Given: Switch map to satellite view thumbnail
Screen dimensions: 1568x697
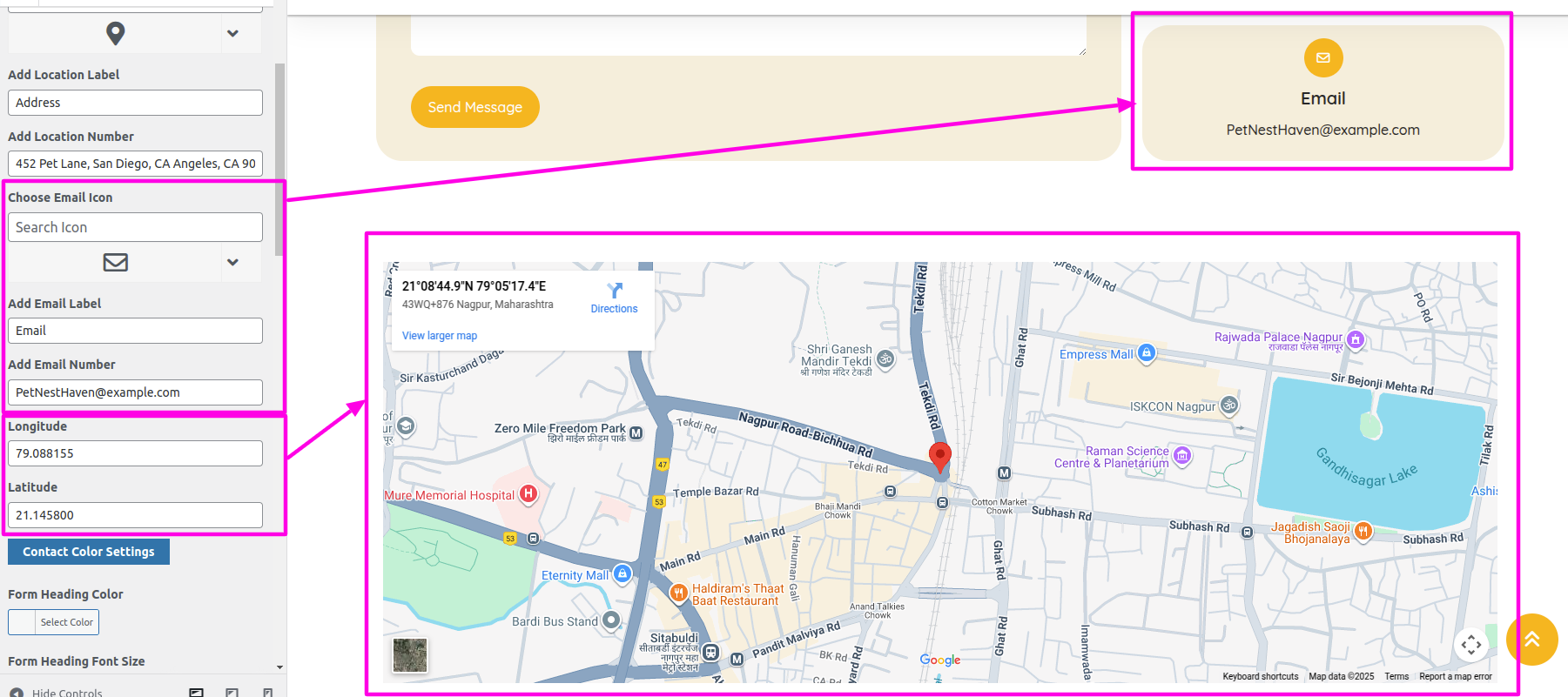Looking at the screenshot, I should (410, 655).
